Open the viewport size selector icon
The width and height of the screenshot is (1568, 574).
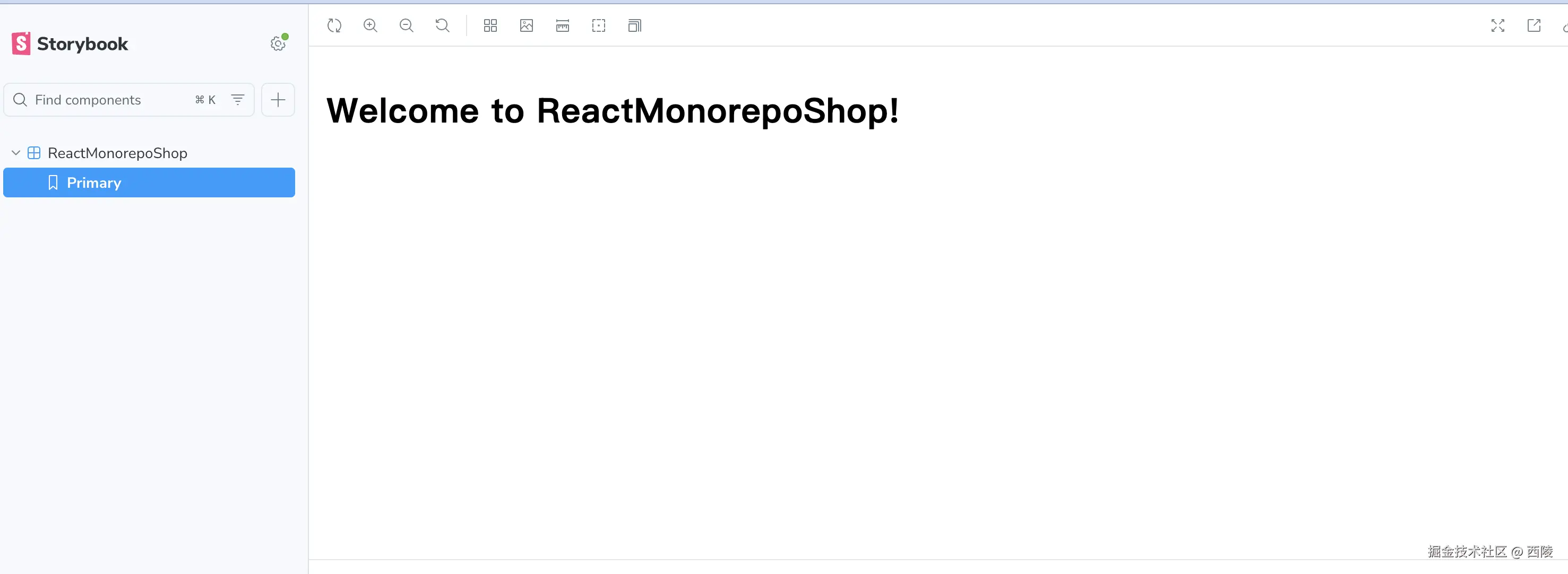(x=634, y=25)
